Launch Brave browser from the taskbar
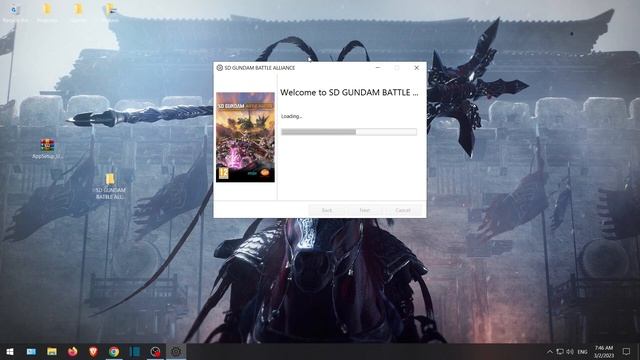 pos(93,351)
